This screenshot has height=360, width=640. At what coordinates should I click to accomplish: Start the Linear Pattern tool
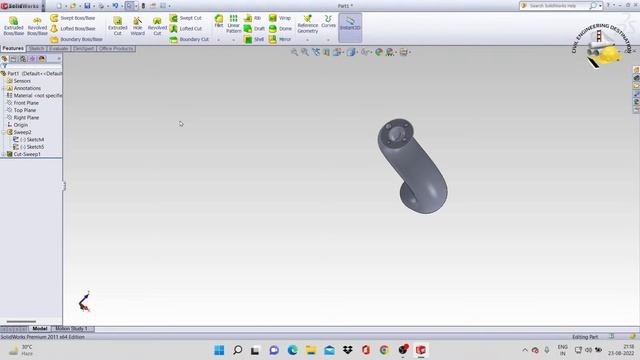pyautogui.click(x=233, y=24)
